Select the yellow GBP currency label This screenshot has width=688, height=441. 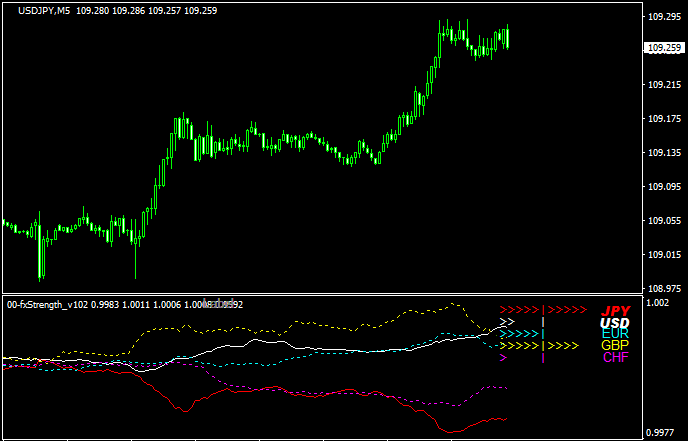615,346
